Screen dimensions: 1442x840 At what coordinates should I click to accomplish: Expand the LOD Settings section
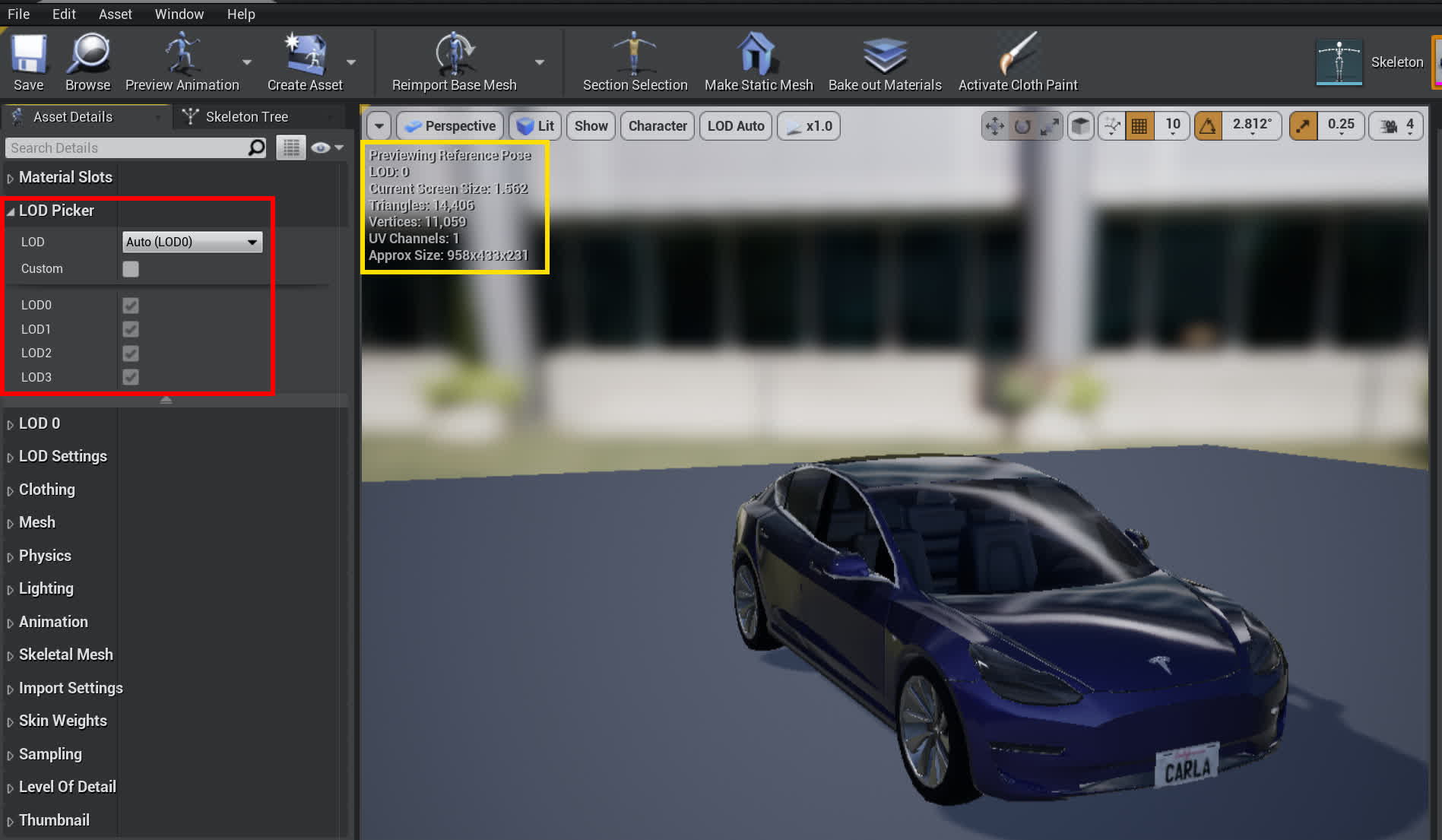click(62, 456)
